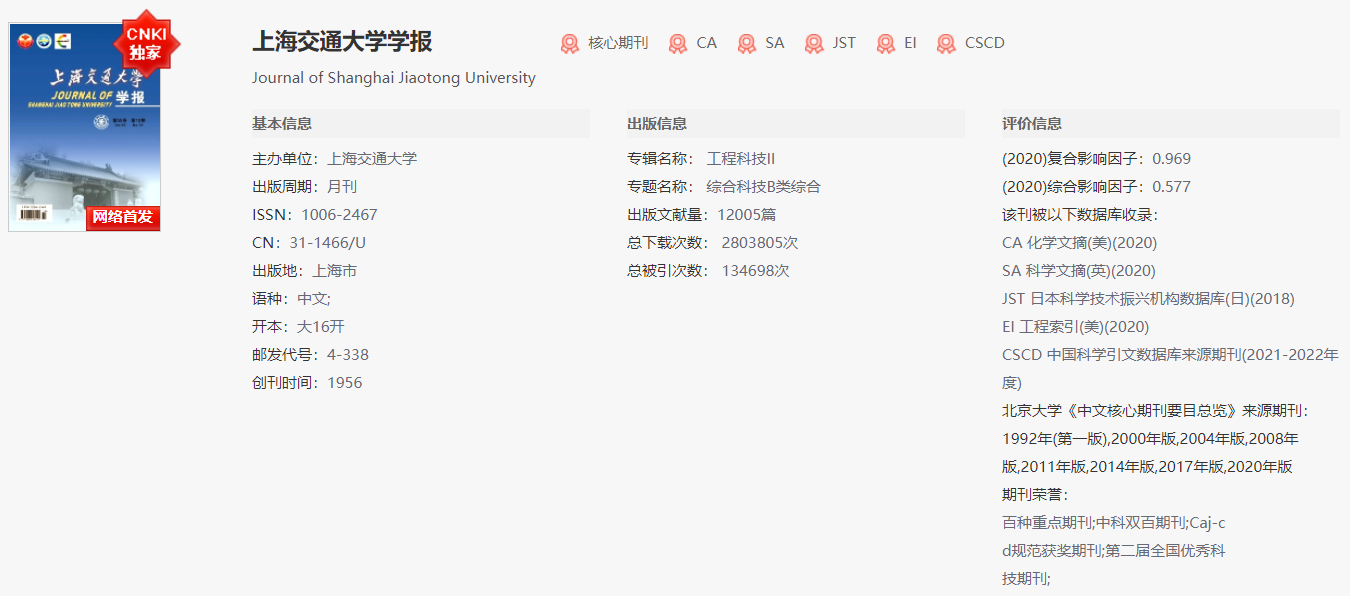1350x596 pixels.
Task: Click the CN 31-1466/U value
Action: click(x=328, y=243)
